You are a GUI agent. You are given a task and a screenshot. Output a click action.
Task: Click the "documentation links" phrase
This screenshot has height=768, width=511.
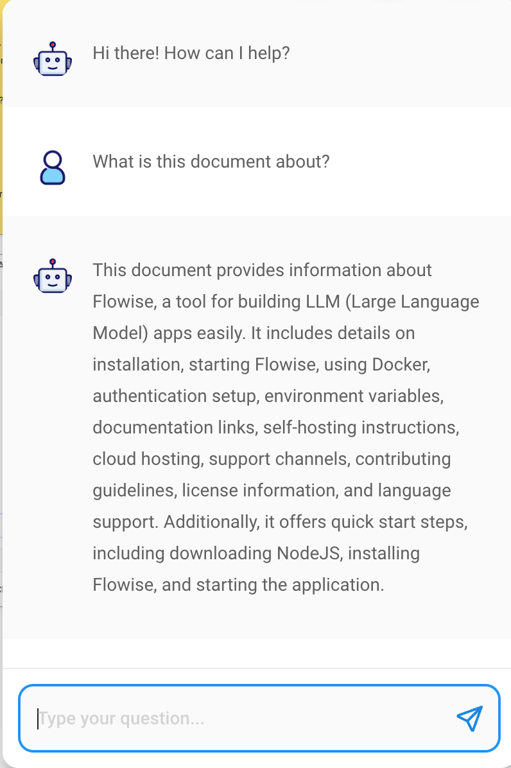175,428
